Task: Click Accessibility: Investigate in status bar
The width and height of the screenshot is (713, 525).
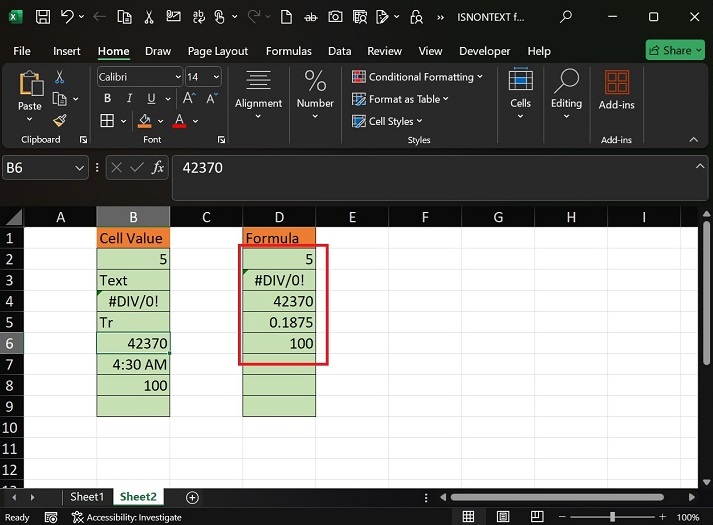Action: pyautogui.click(x=127, y=517)
